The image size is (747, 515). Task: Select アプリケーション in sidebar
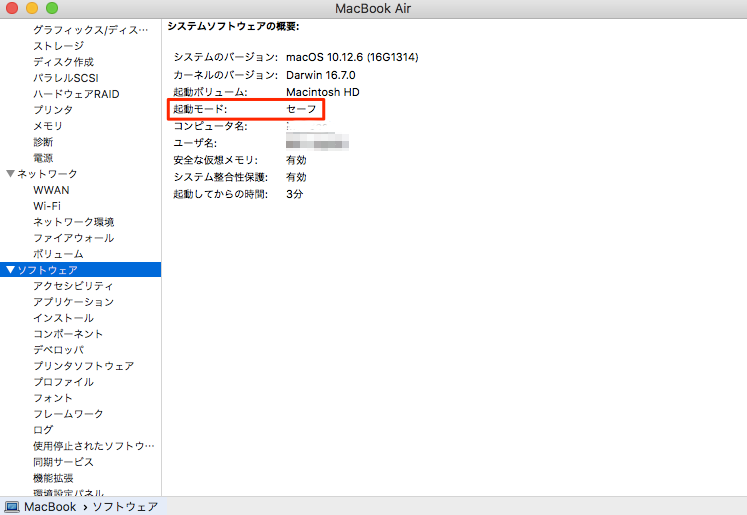coord(73,302)
